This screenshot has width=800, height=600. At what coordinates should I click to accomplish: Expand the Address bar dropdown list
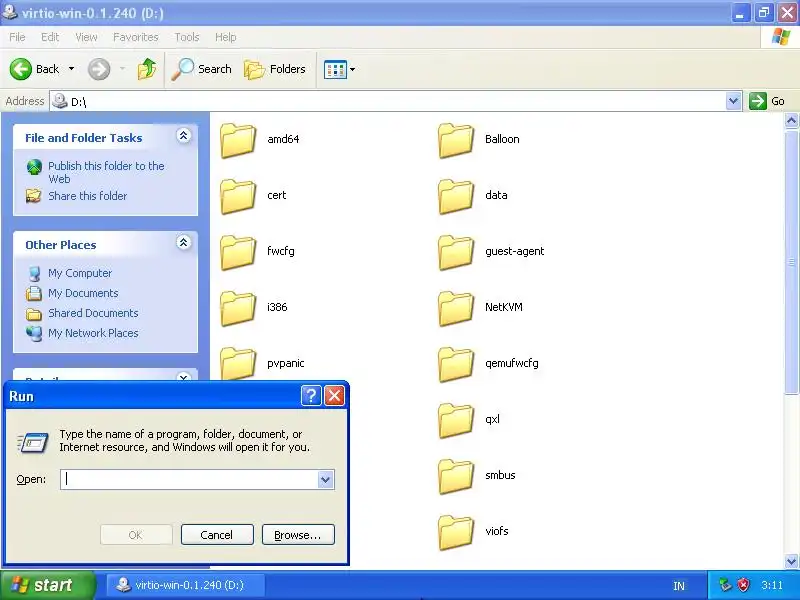click(x=733, y=101)
